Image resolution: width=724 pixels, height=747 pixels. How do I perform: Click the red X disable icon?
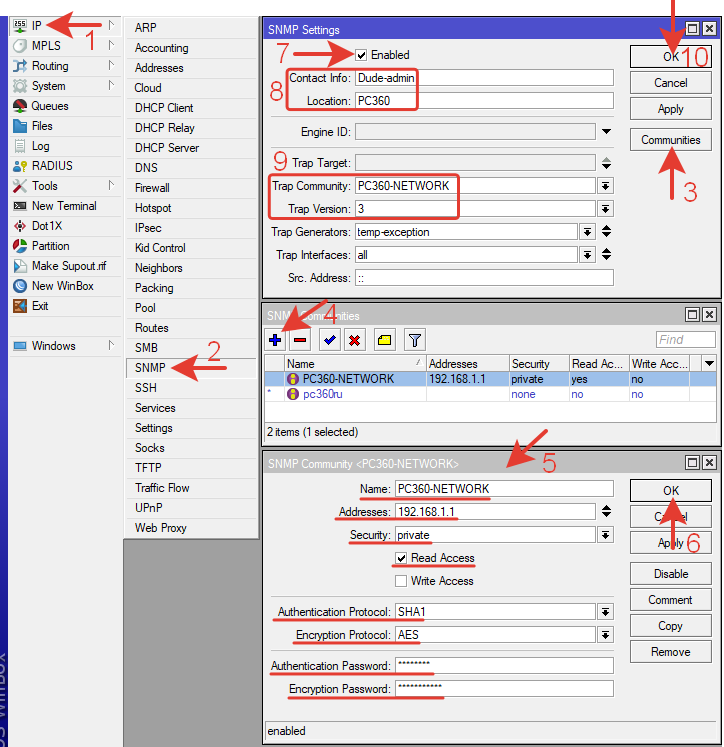[x=354, y=340]
